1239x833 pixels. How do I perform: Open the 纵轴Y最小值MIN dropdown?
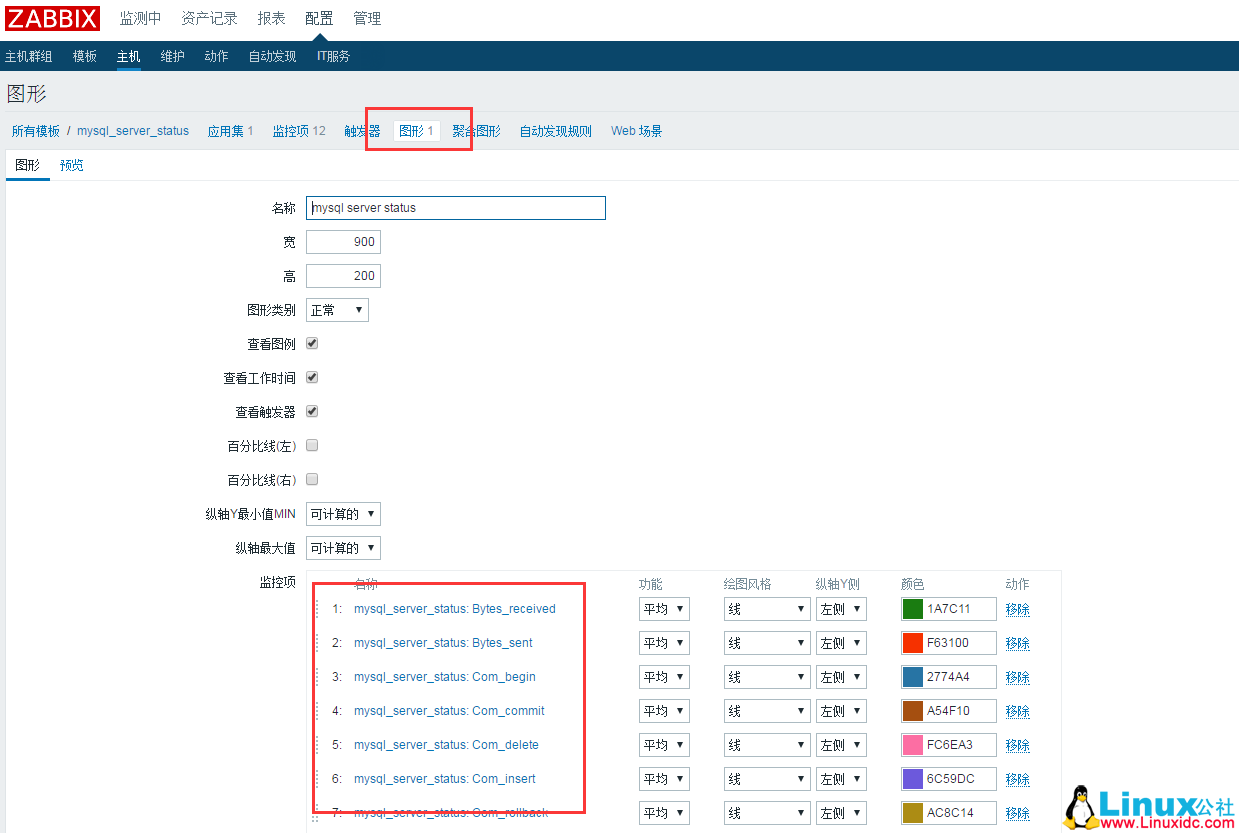pyautogui.click(x=343, y=513)
